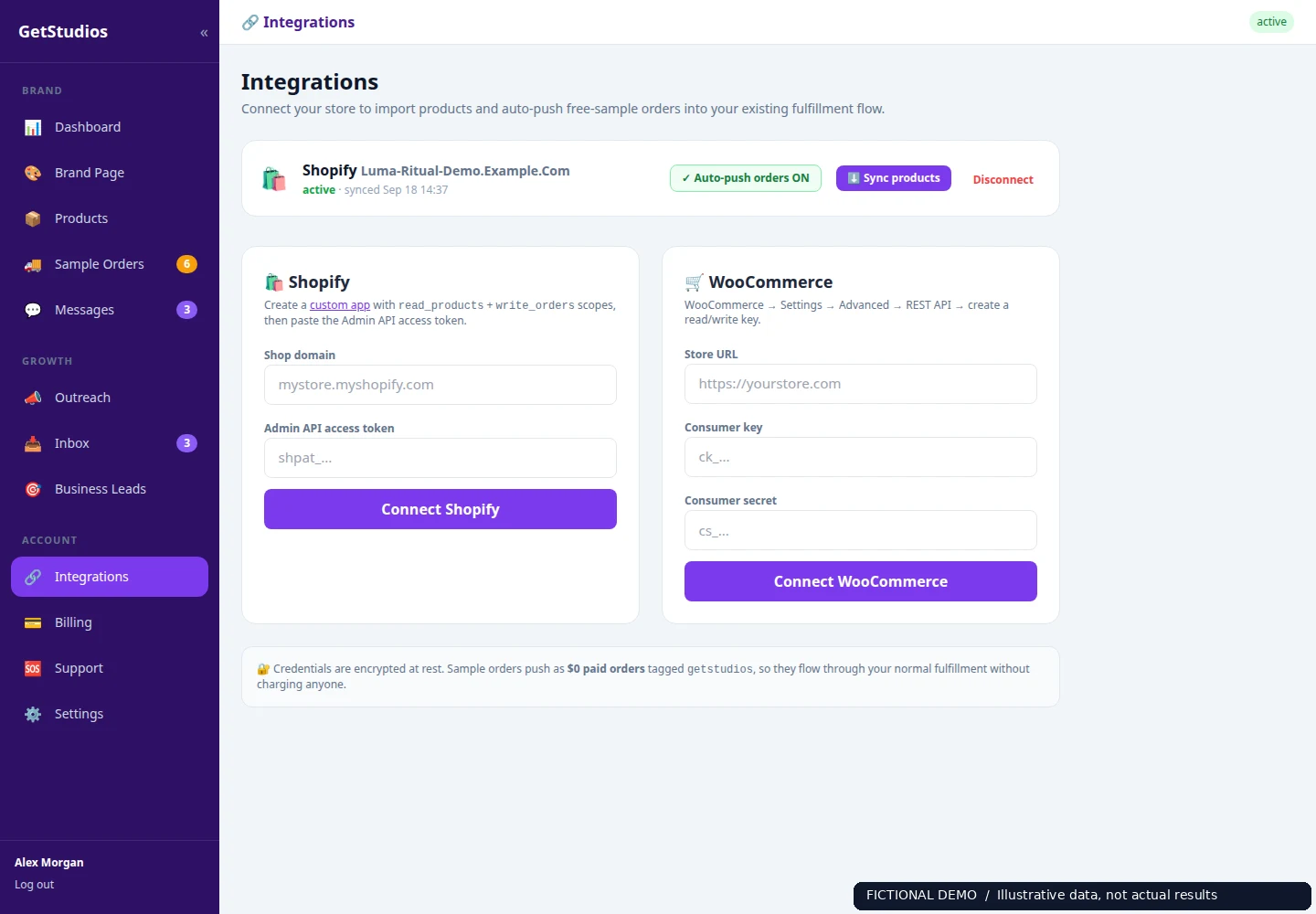
Task: Click the Sync products button
Action: [x=894, y=178]
